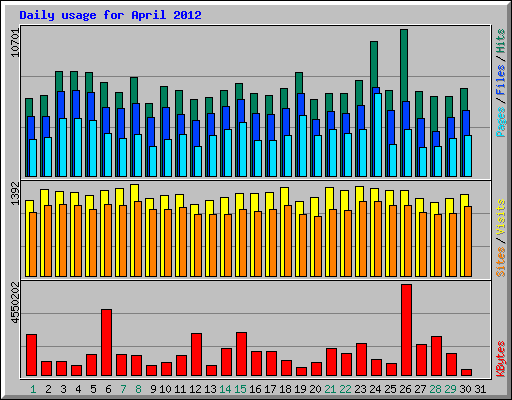Image resolution: width=512 pixels, height=400 pixels.
Task: Click the green Hits bar for day 3
Action: pyautogui.click(x=59, y=81)
